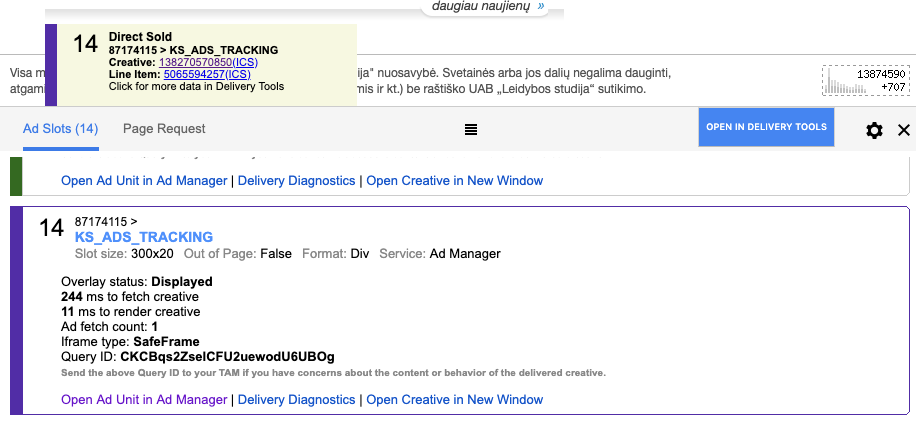Click the '244 ms to fetch creative' line

(130, 297)
